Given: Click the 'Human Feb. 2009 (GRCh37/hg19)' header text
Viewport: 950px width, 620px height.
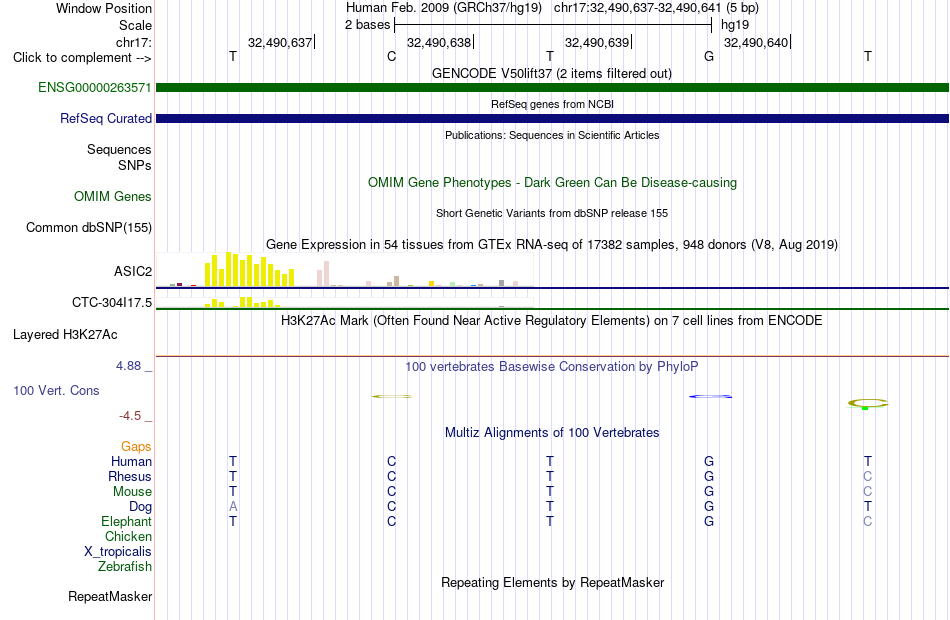Looking at the screenshot, I should [x=444, y=8].
